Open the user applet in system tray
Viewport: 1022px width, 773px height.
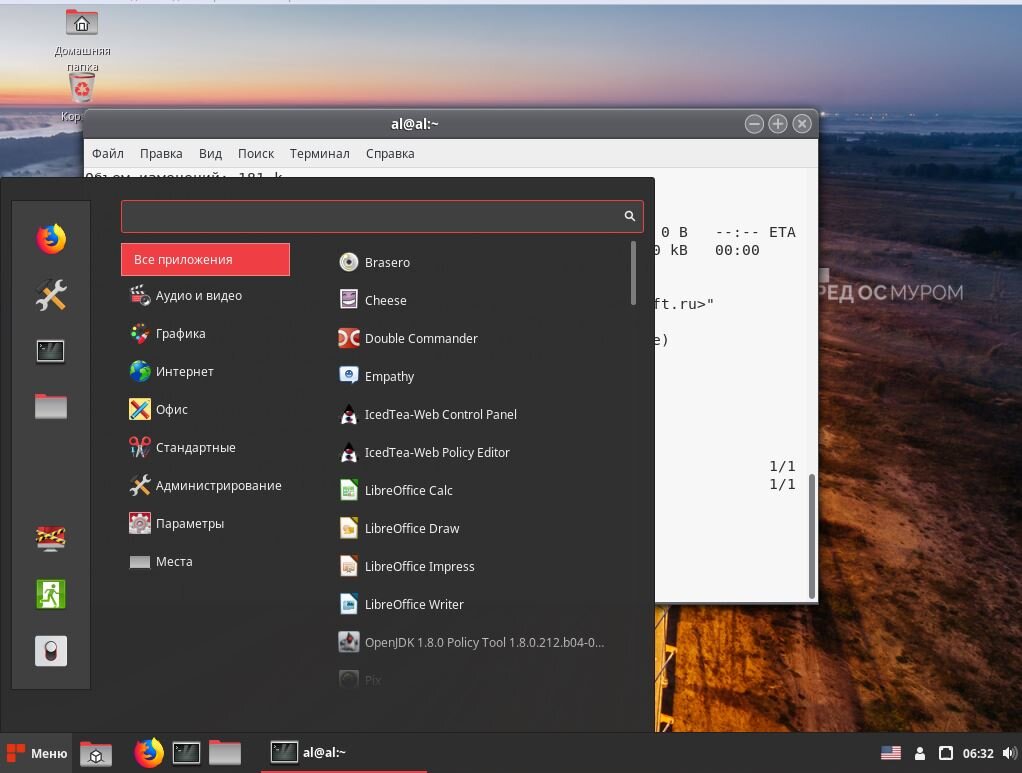tap(920, 753)
